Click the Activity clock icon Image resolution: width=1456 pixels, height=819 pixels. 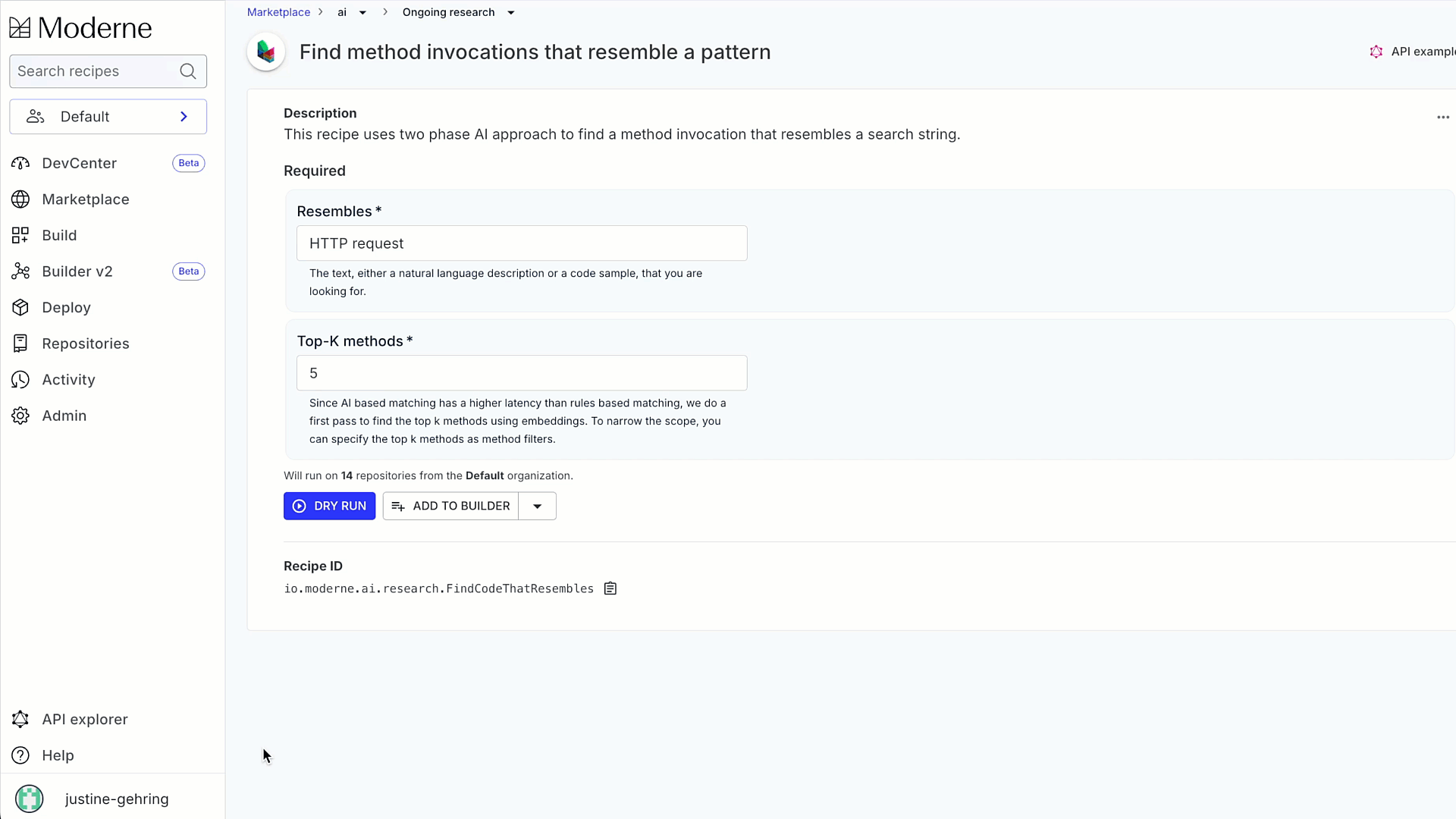pyautogui.click(x=20, y=380)
